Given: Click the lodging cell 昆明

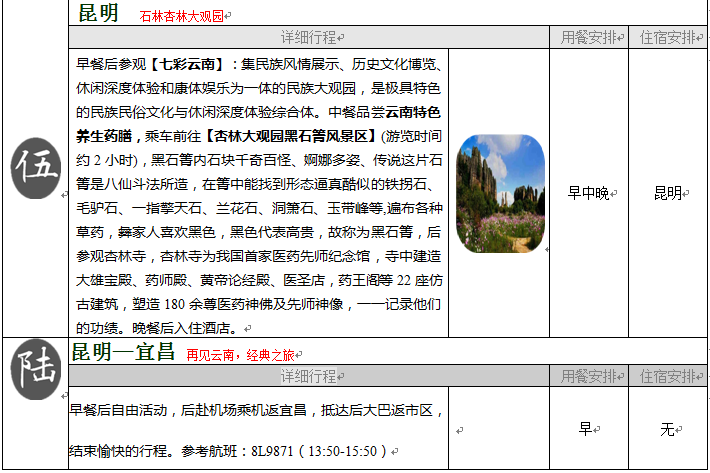Looking at the screenshot, I should (x=668, y=193).
